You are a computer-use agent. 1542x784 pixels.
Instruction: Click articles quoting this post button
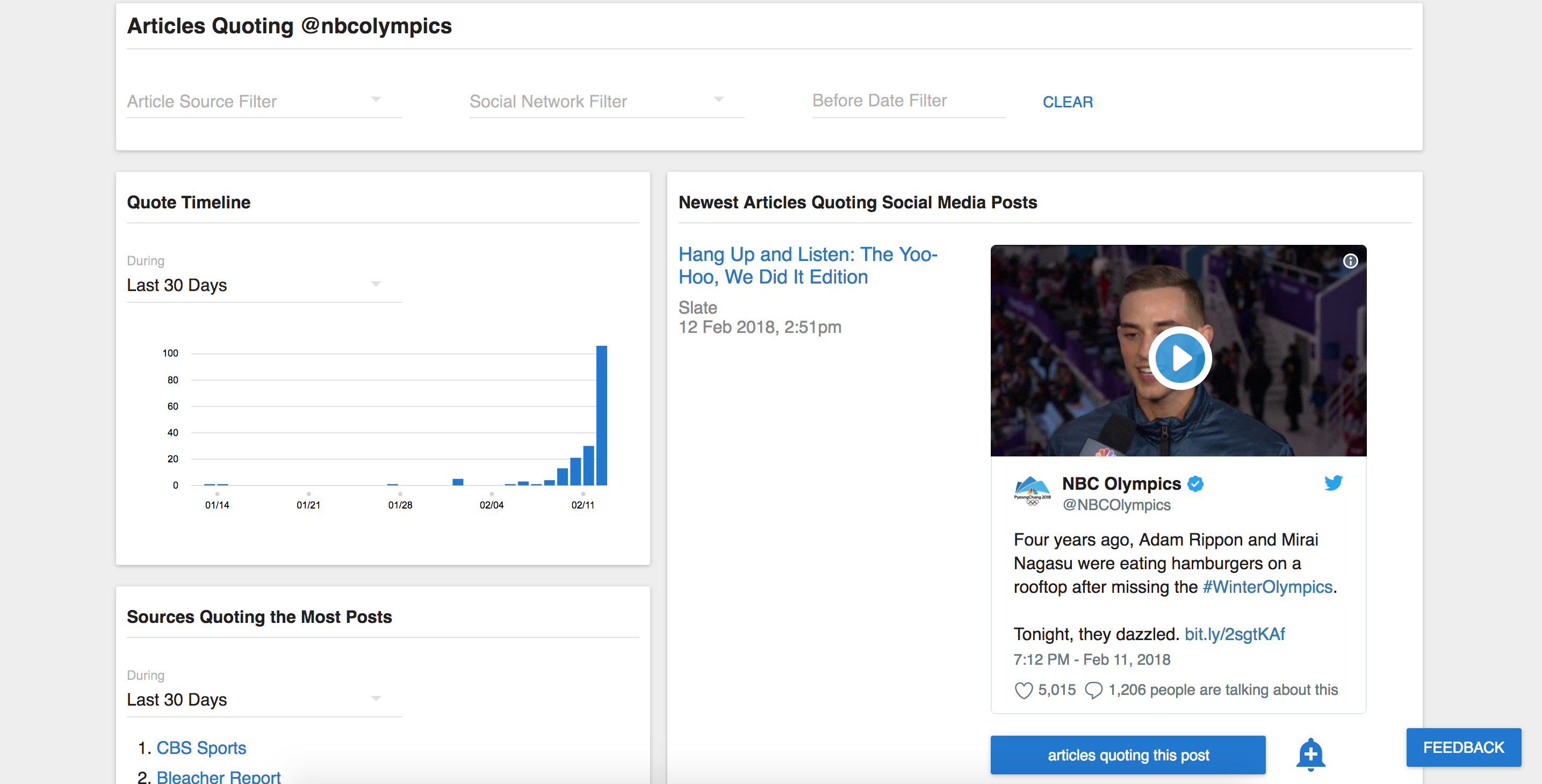click(x=1127, y=754)
